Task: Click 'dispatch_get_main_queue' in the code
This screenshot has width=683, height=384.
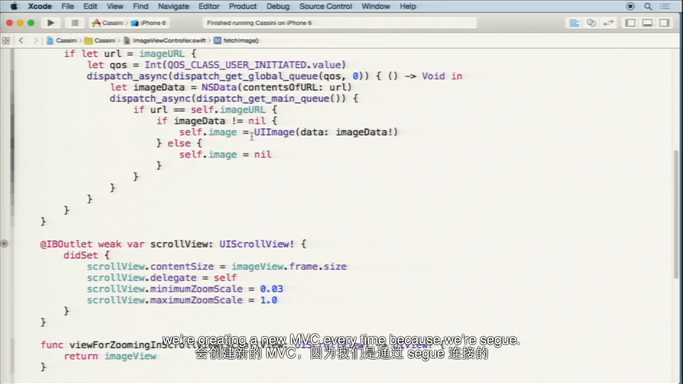Action: (x=263, y=99)
